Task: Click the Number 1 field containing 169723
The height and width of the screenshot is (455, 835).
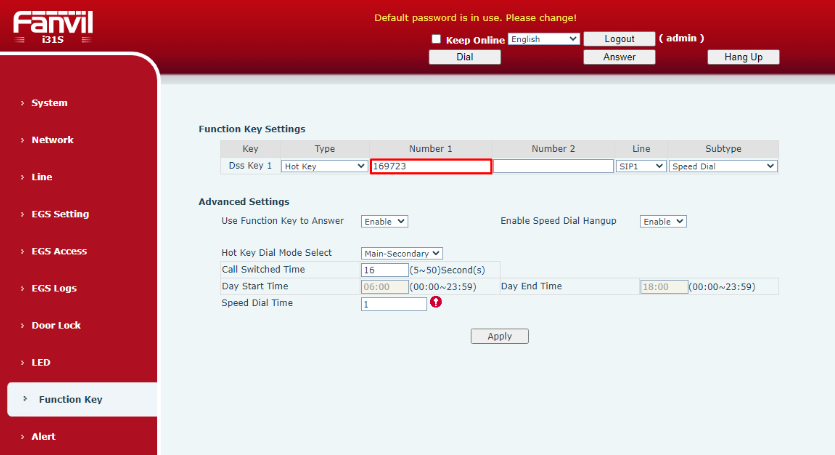Action: 430,166
